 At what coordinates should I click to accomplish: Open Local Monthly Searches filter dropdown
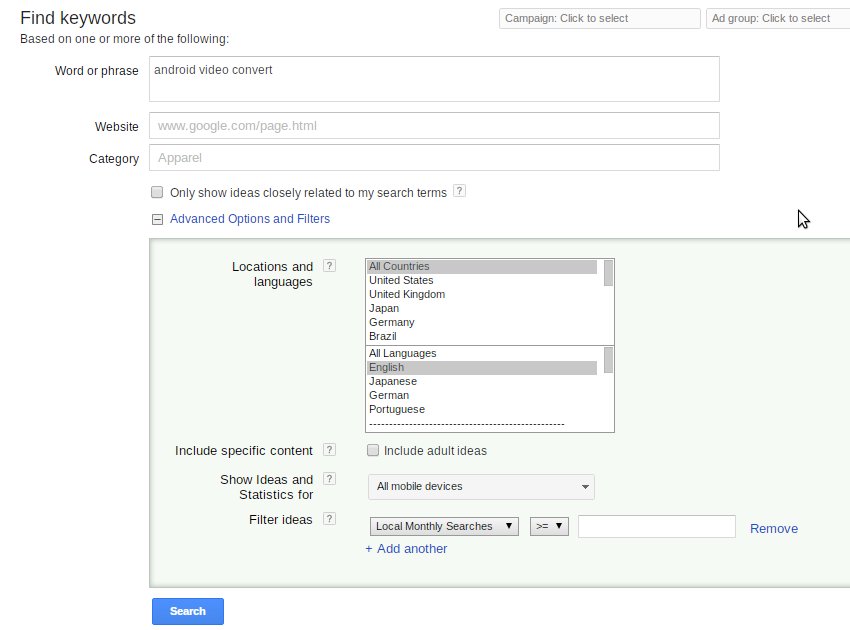[x=444, y=526]
